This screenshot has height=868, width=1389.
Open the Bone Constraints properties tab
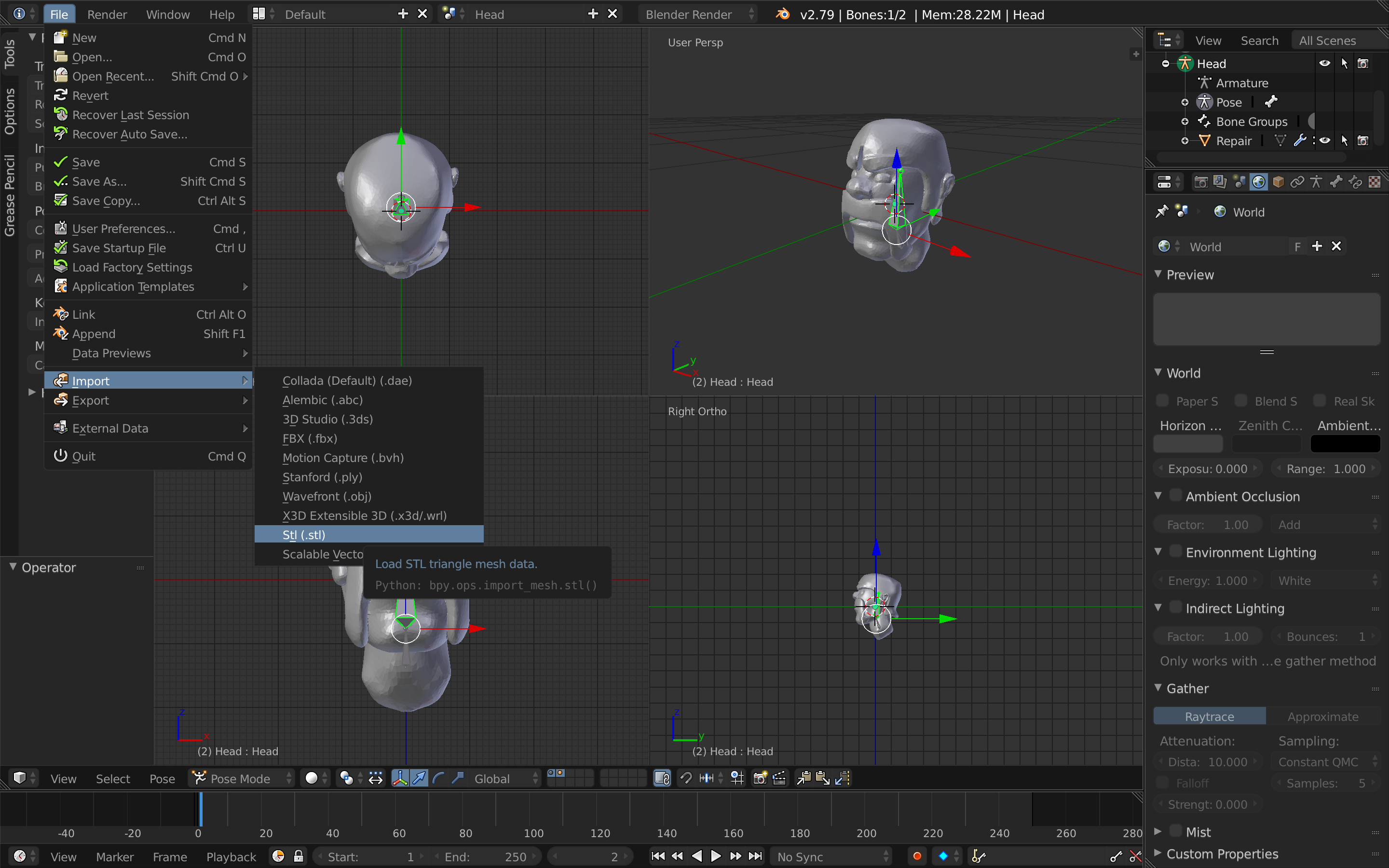tap(1356, 183)
